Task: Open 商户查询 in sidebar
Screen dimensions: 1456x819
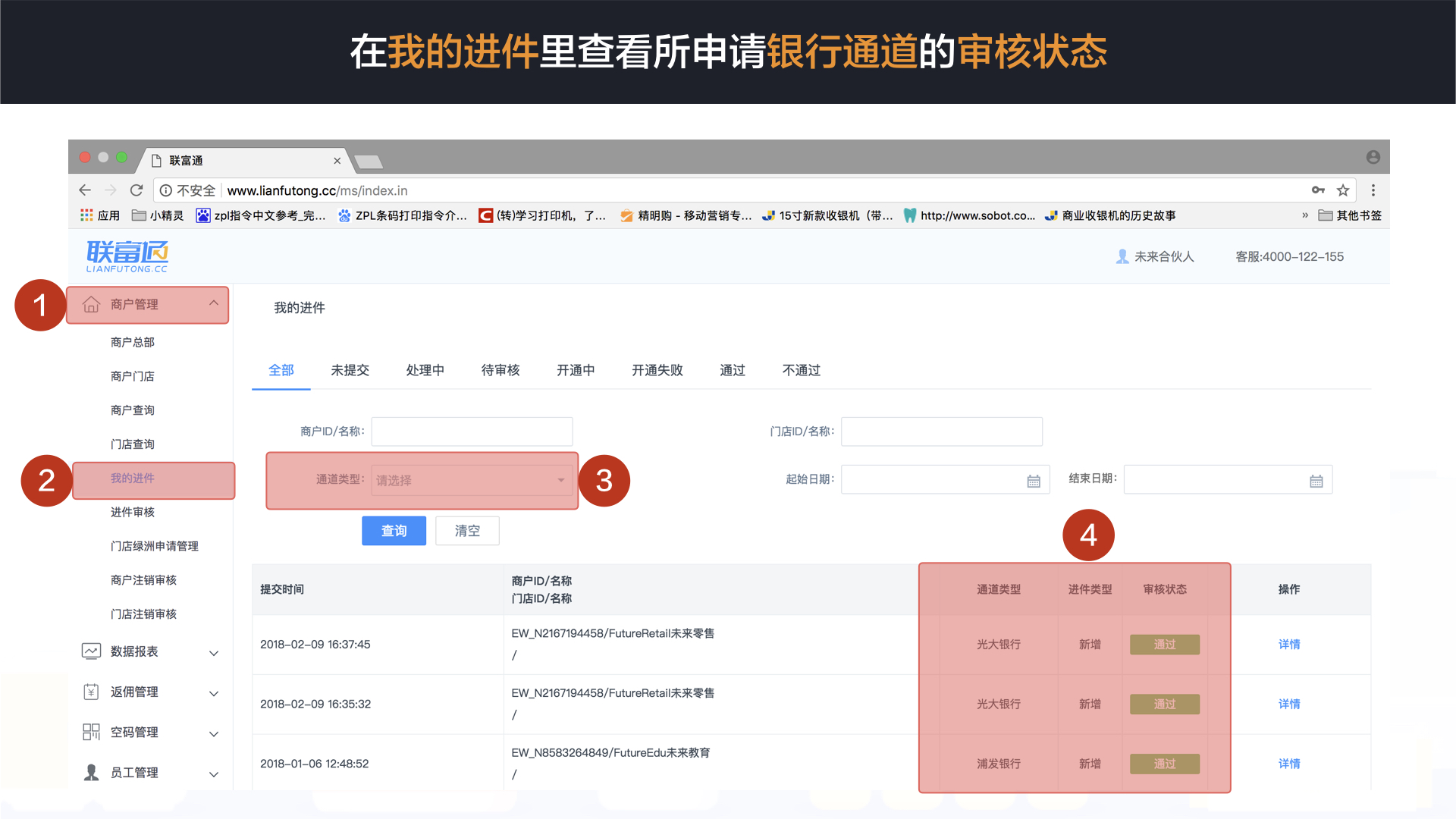Action: (x=133, y=410)
